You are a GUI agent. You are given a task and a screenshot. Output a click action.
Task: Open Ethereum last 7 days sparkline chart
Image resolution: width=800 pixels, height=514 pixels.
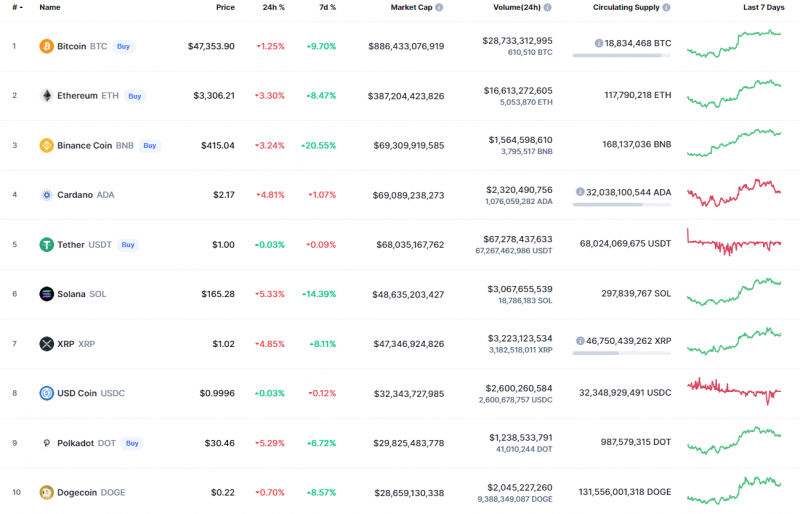(734, 93)
